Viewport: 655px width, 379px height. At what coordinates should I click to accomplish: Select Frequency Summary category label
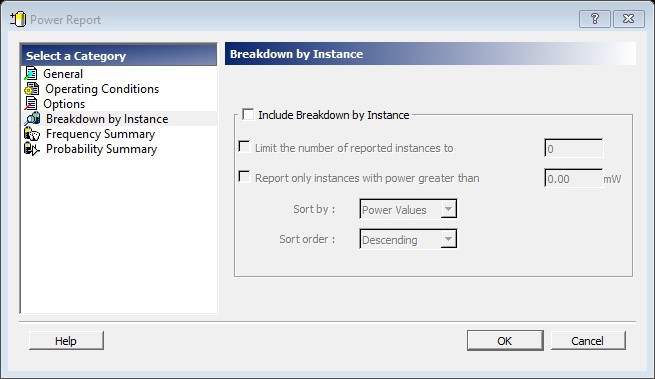pos(101,134)
